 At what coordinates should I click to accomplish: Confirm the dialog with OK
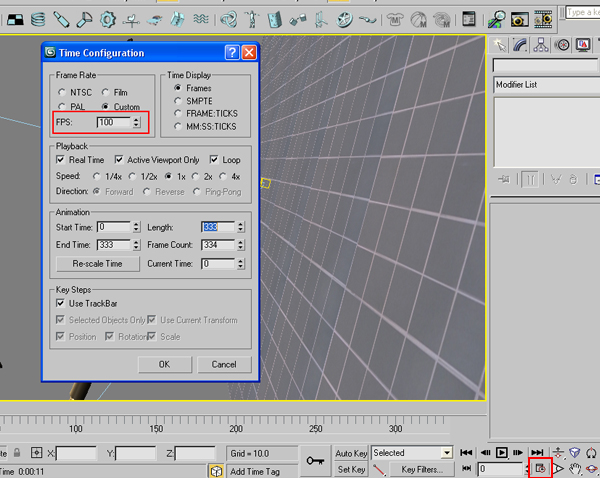tap(165, 364)
